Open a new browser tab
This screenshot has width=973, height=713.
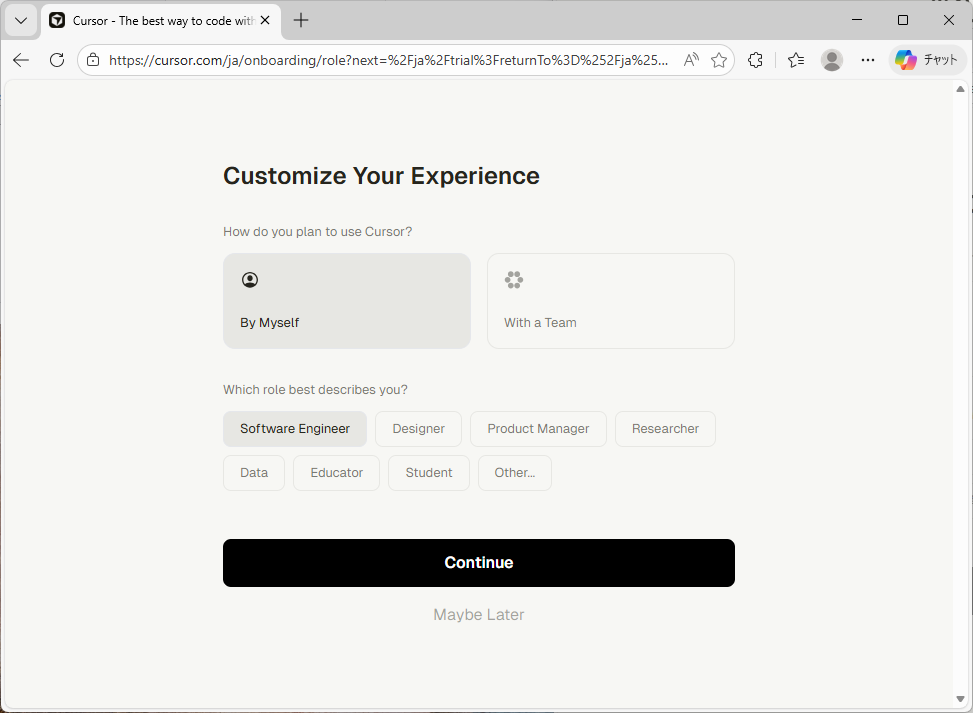point(301,21)
